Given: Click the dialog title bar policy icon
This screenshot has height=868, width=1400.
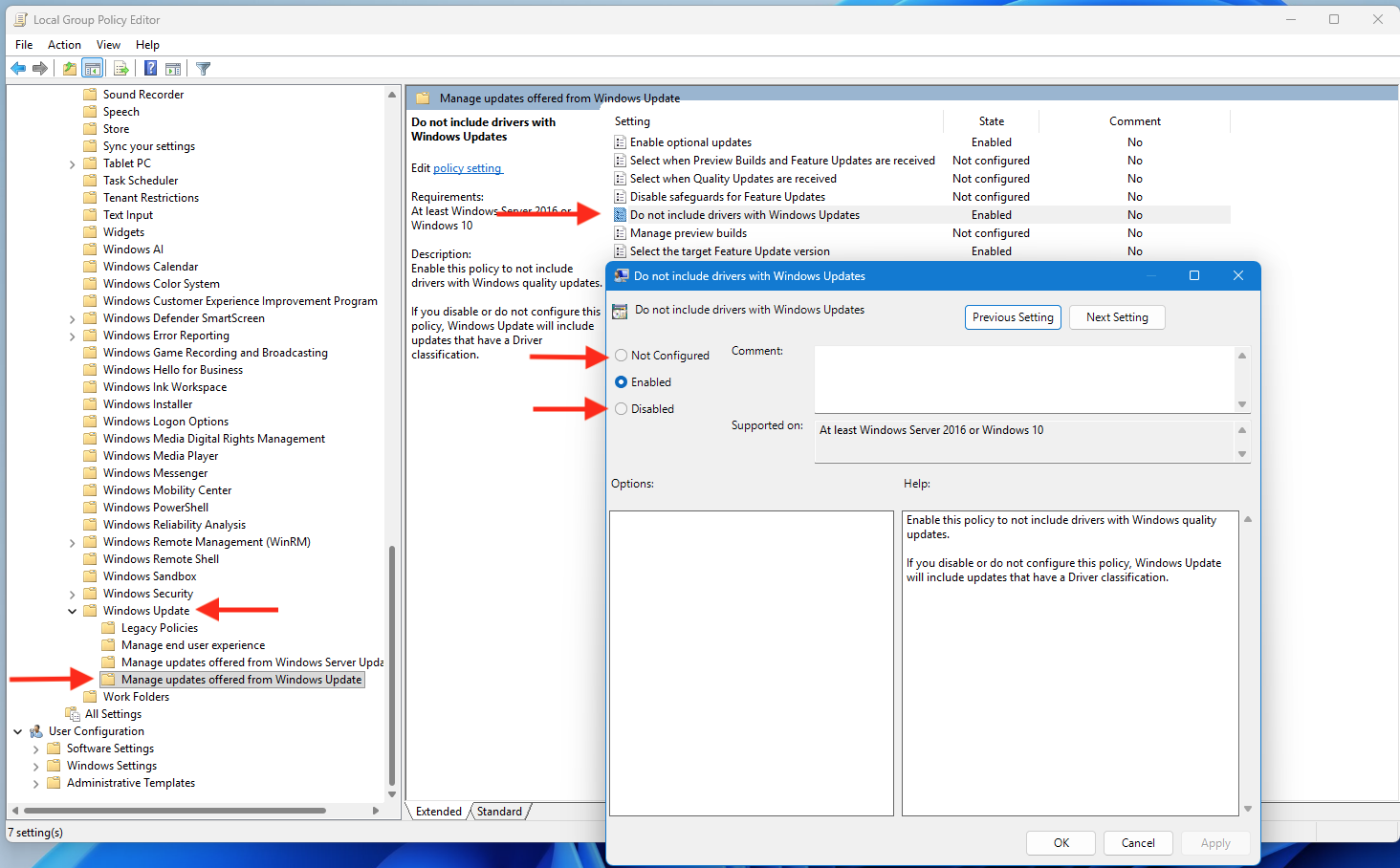Looking at the screenshot, I should [622, 276].
